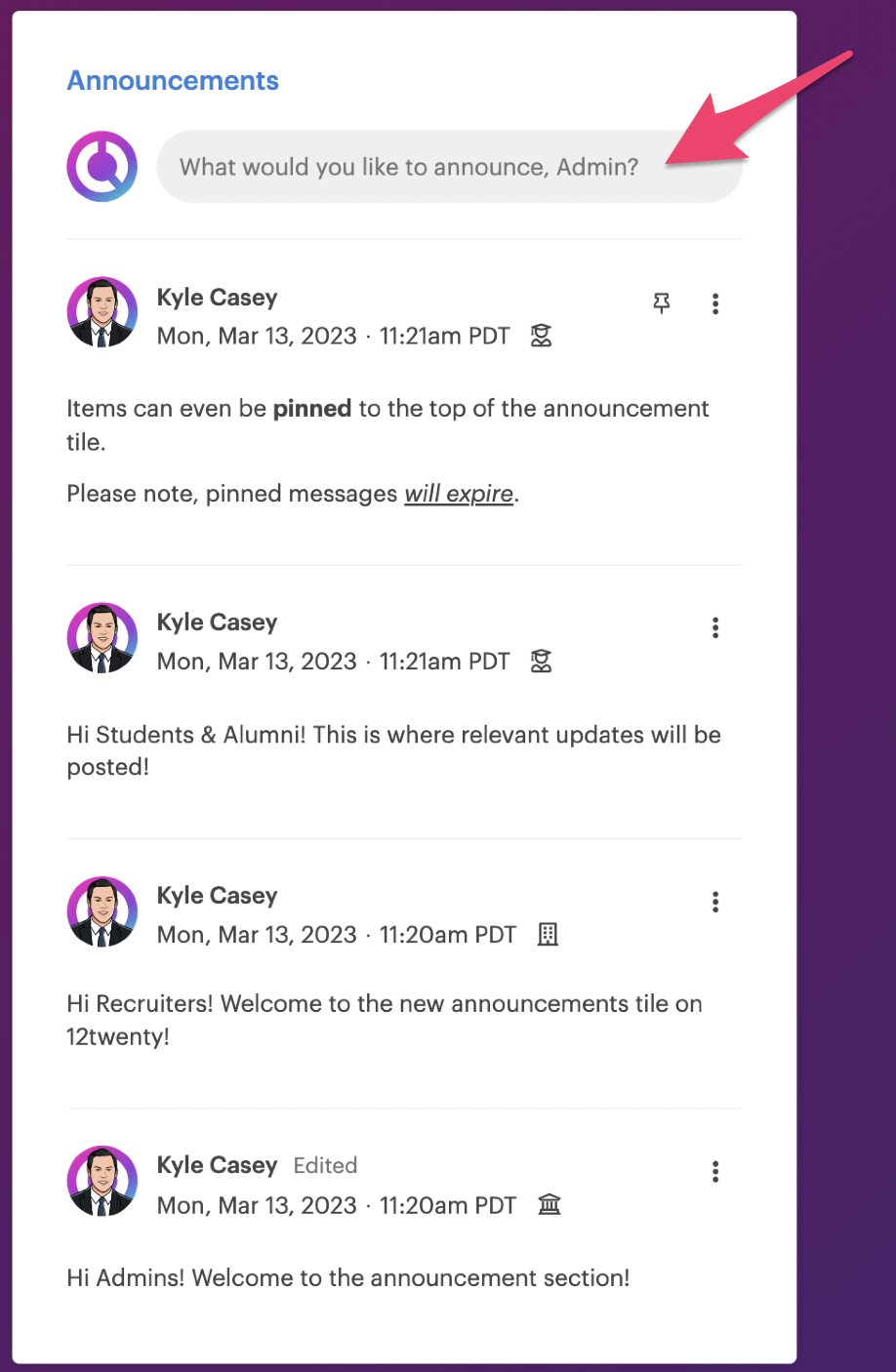Click student audience icon on pinned post

tap(541, 336)
